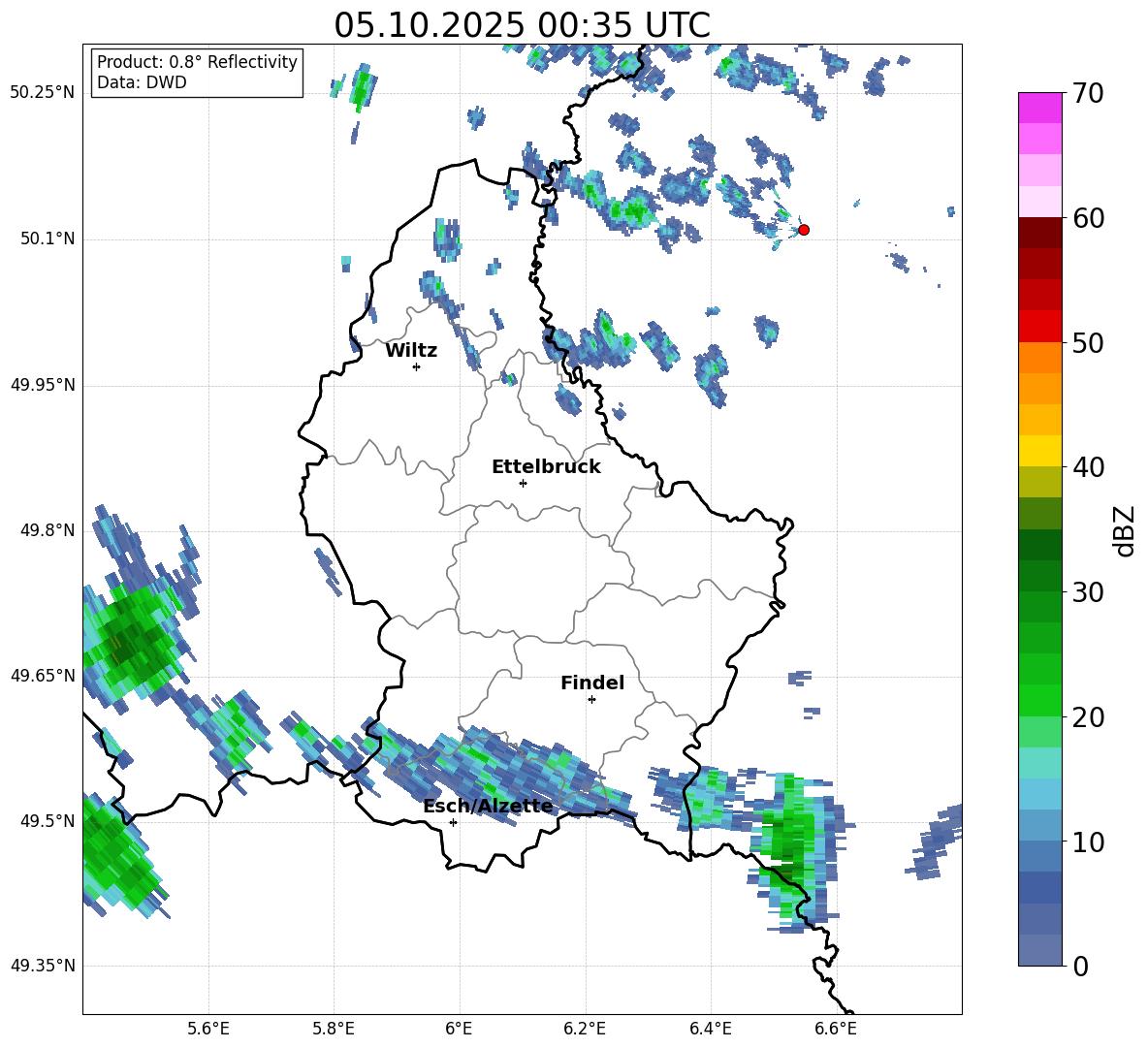Click the 6.4°E longitude label
The height and width of the screenshot is (1048, 1148).
[x=710, y=1029]
